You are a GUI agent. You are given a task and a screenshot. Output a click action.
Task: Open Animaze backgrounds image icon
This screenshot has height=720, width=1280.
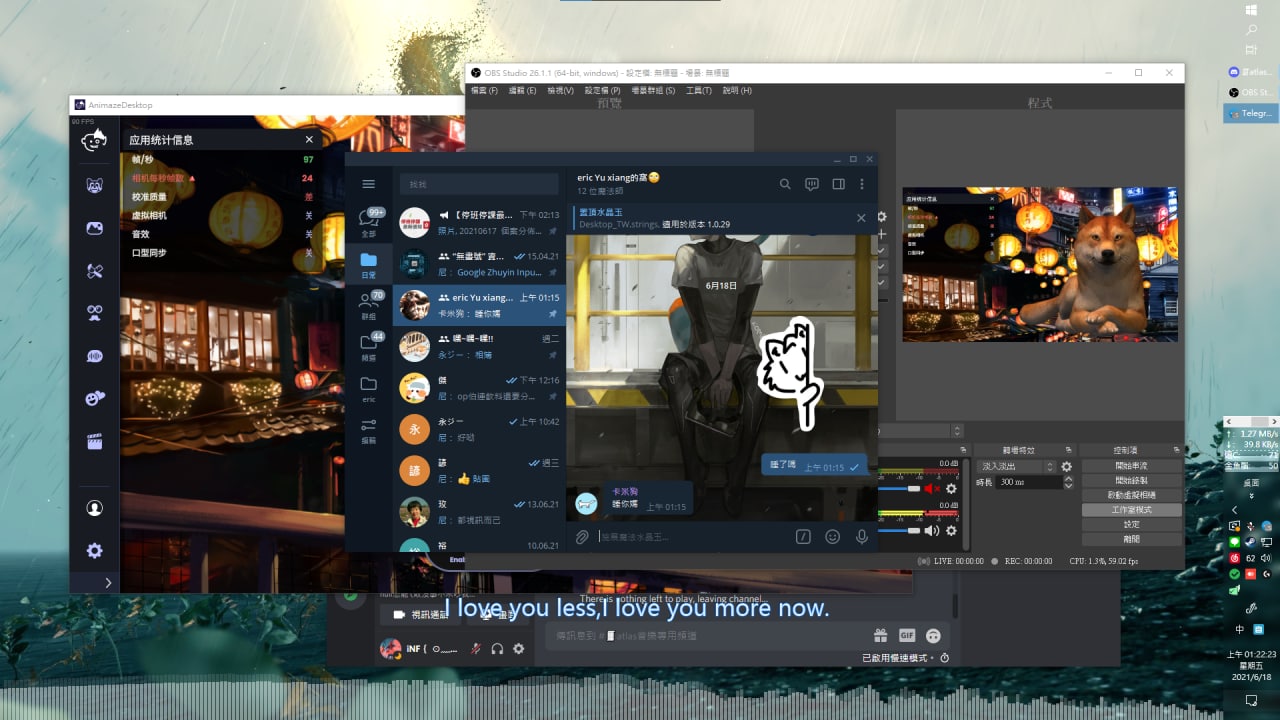[x=94, y=228]
